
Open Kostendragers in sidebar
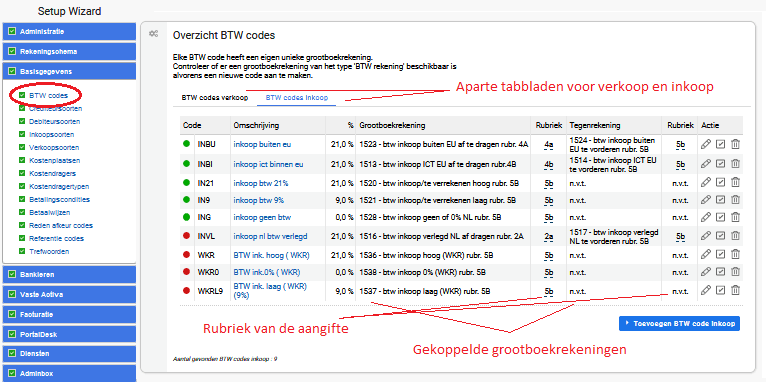coord(52,173)
